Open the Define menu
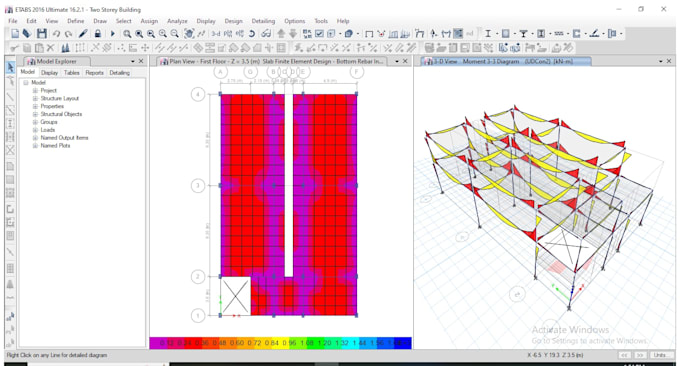The width and height of the screenshot is (680, 366). [x=75, y=21]
